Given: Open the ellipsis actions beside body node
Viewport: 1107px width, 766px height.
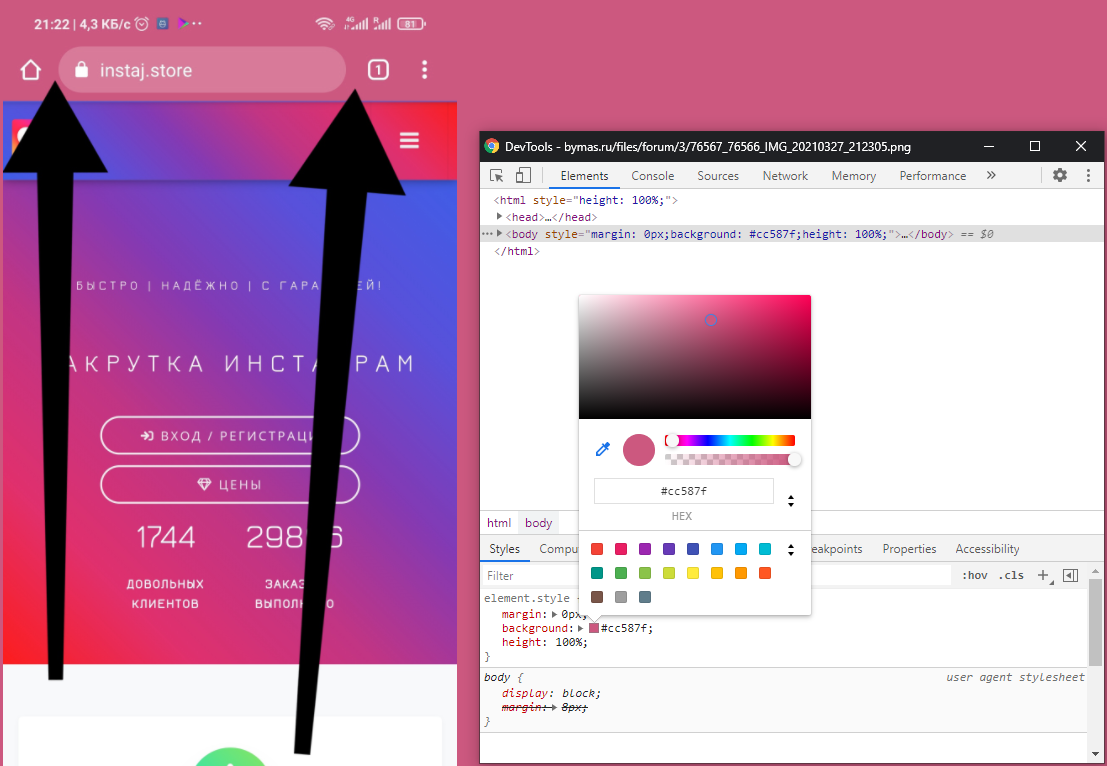Looking at the screenshot, I should (x=486, y=234).
